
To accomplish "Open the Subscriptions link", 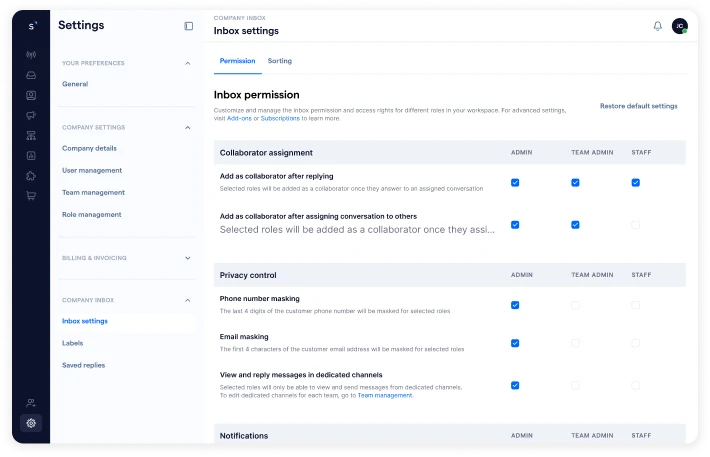I will (280, 118).
